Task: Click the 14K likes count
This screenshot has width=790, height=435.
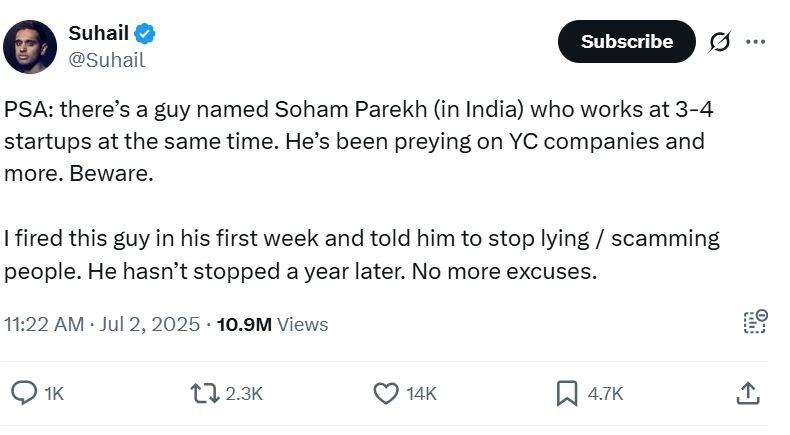Action: [421, 394]
